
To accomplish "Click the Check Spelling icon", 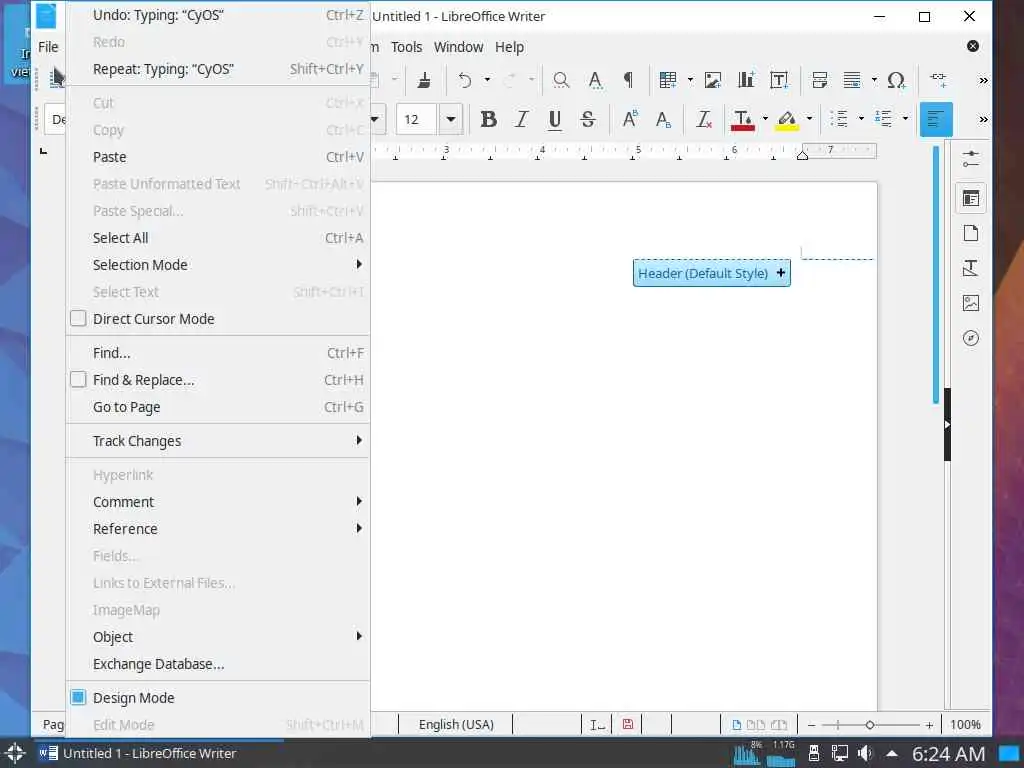I will (x=595, y=80).
